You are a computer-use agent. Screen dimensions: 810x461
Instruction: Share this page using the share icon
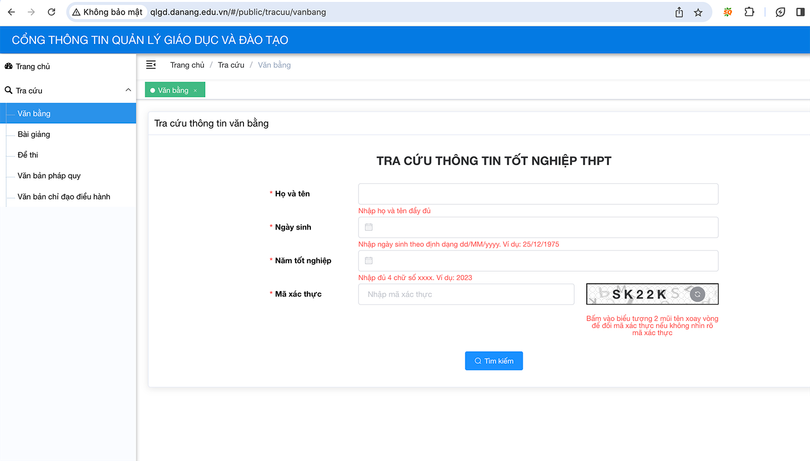[x=679, y=12]
